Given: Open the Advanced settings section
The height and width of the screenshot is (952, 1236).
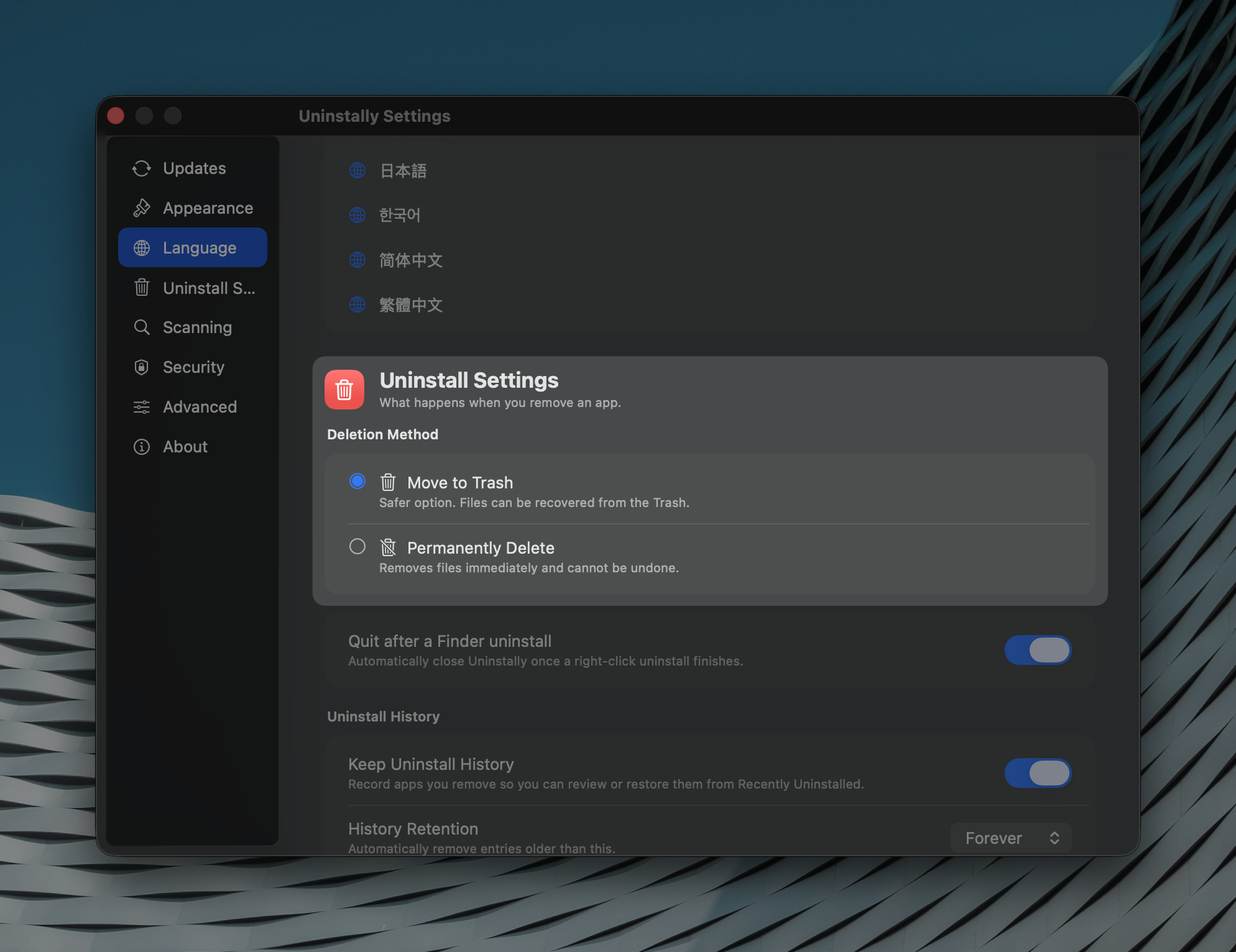Looking at the screenshot, I should pyautogui.click(x=193, y=407).
